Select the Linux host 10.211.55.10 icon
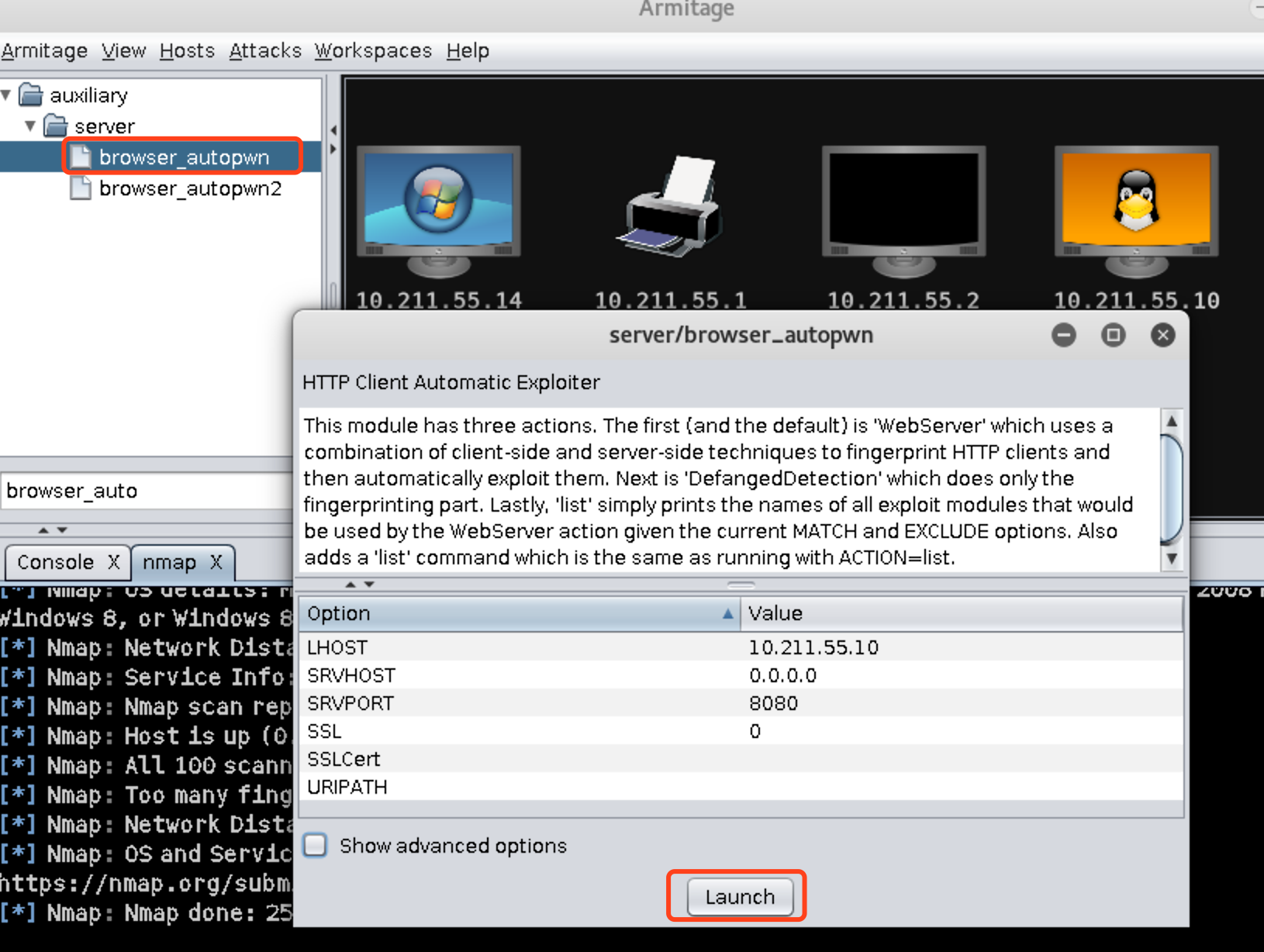Viewport: 1264px width, 952px height. click(1136, 211)
